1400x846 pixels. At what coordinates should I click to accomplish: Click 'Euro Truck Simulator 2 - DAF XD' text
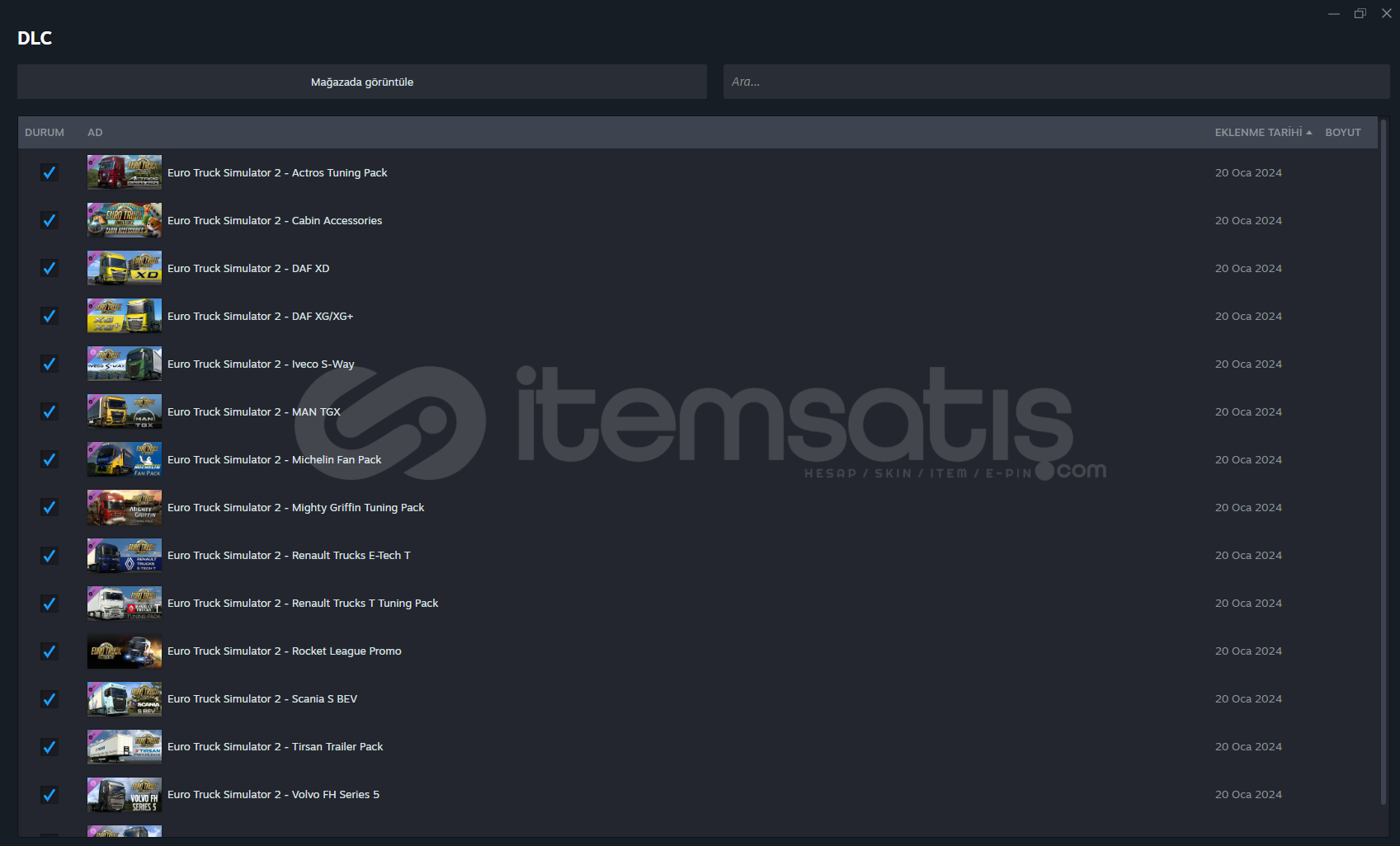(248, 268)
